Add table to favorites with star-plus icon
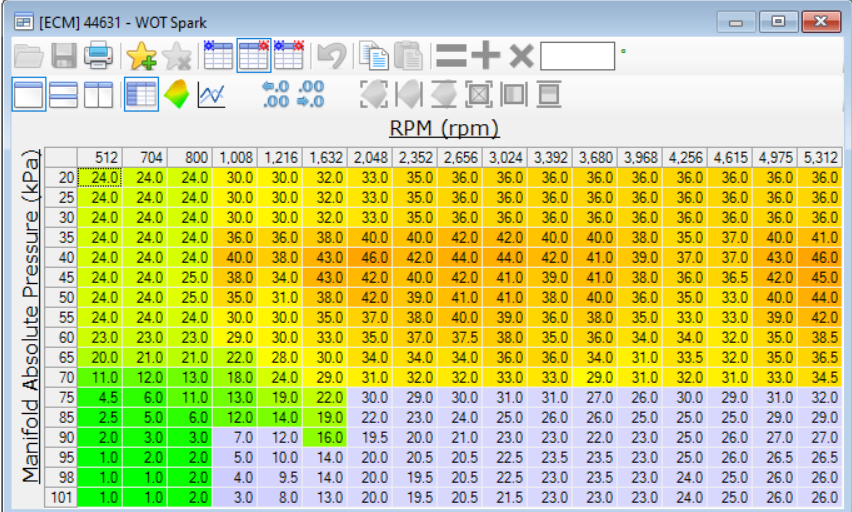 [x=140, y=56]
